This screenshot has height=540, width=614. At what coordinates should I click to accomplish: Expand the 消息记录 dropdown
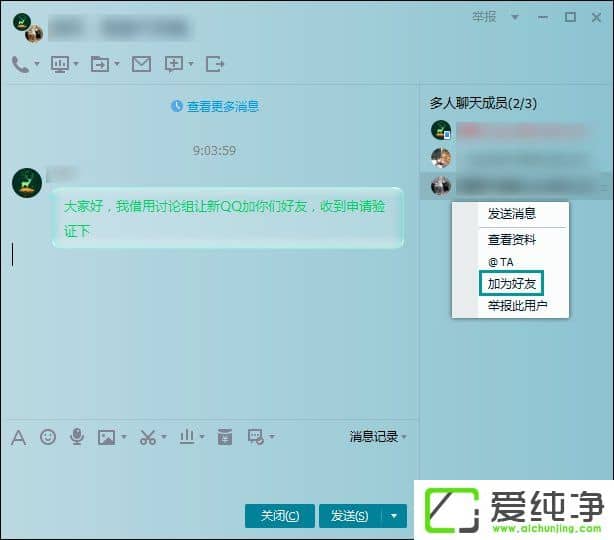(x=378, y=437)
